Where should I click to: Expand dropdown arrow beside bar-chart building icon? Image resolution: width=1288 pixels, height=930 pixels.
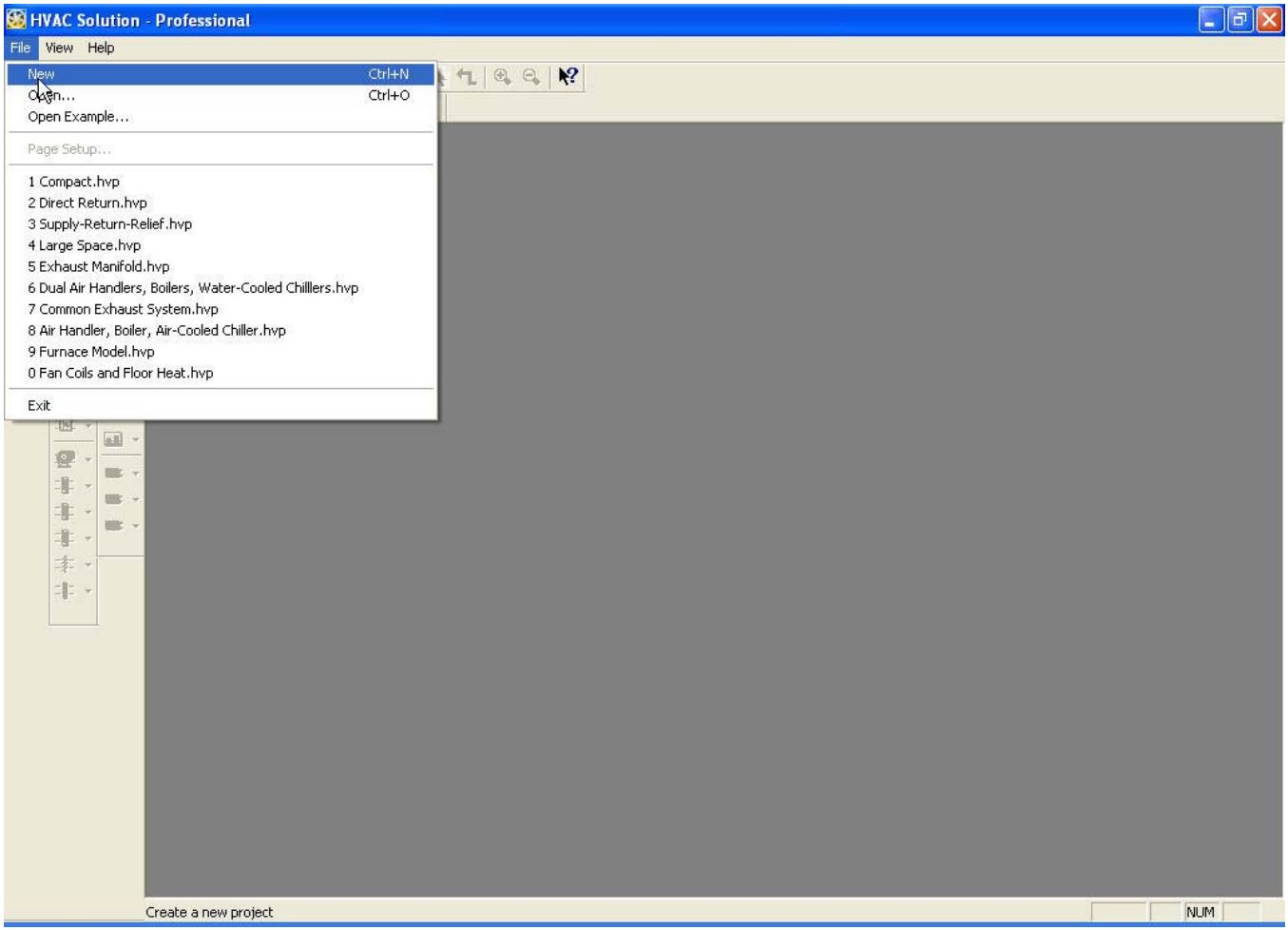click(x=136, y=440)
